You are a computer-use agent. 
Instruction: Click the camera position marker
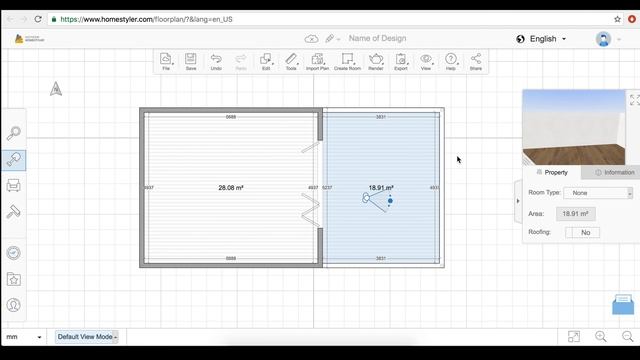click(x=366, y=198)
